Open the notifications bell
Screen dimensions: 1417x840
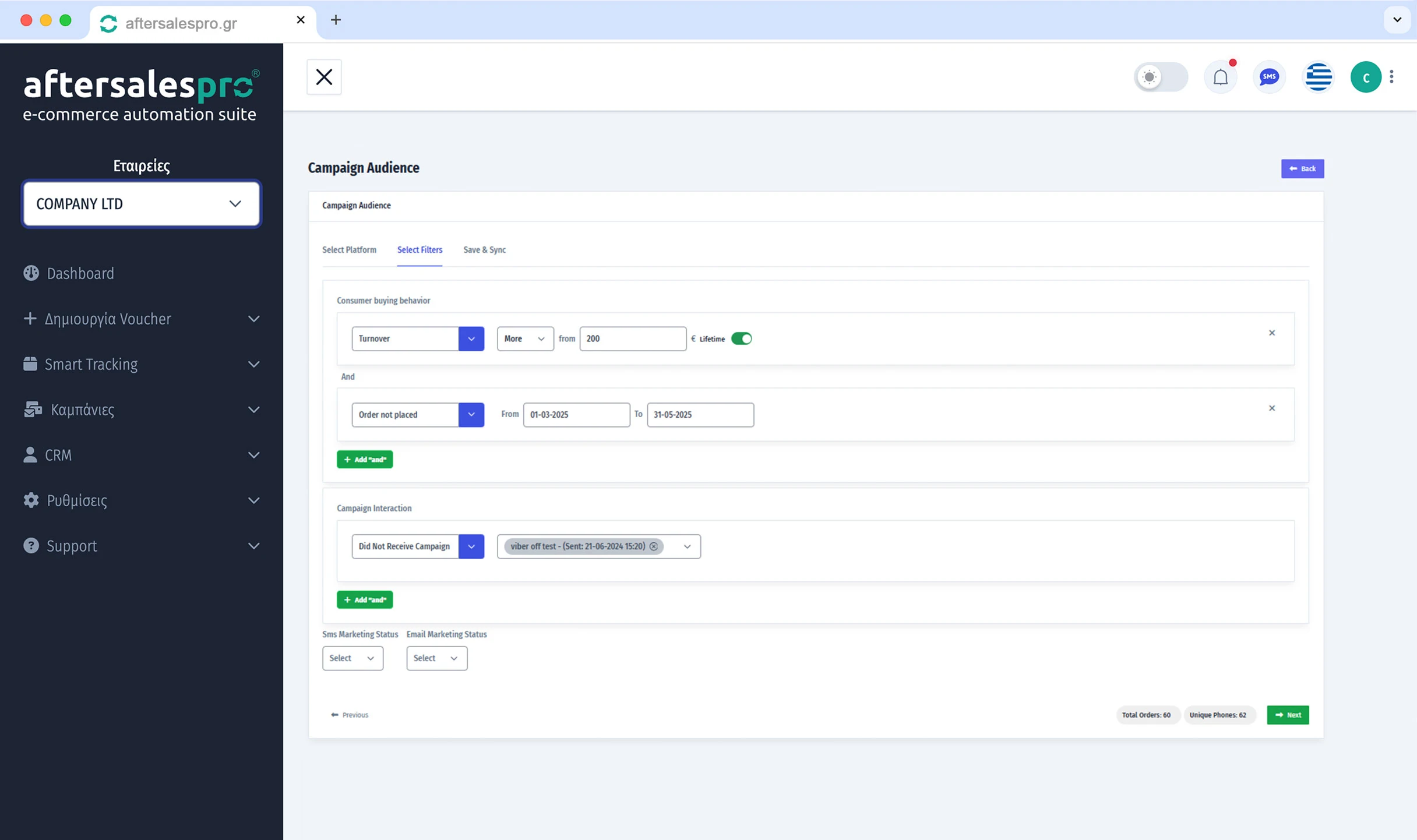(1221, 76)
